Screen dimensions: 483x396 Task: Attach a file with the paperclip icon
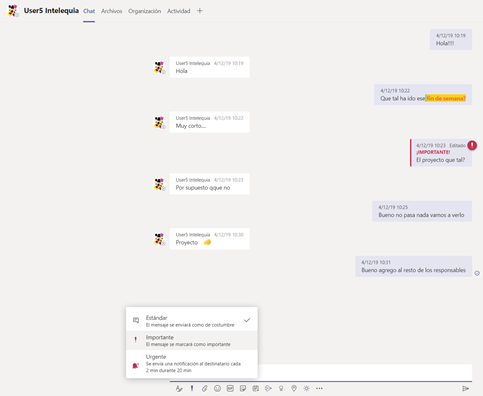tap(204, 388)
